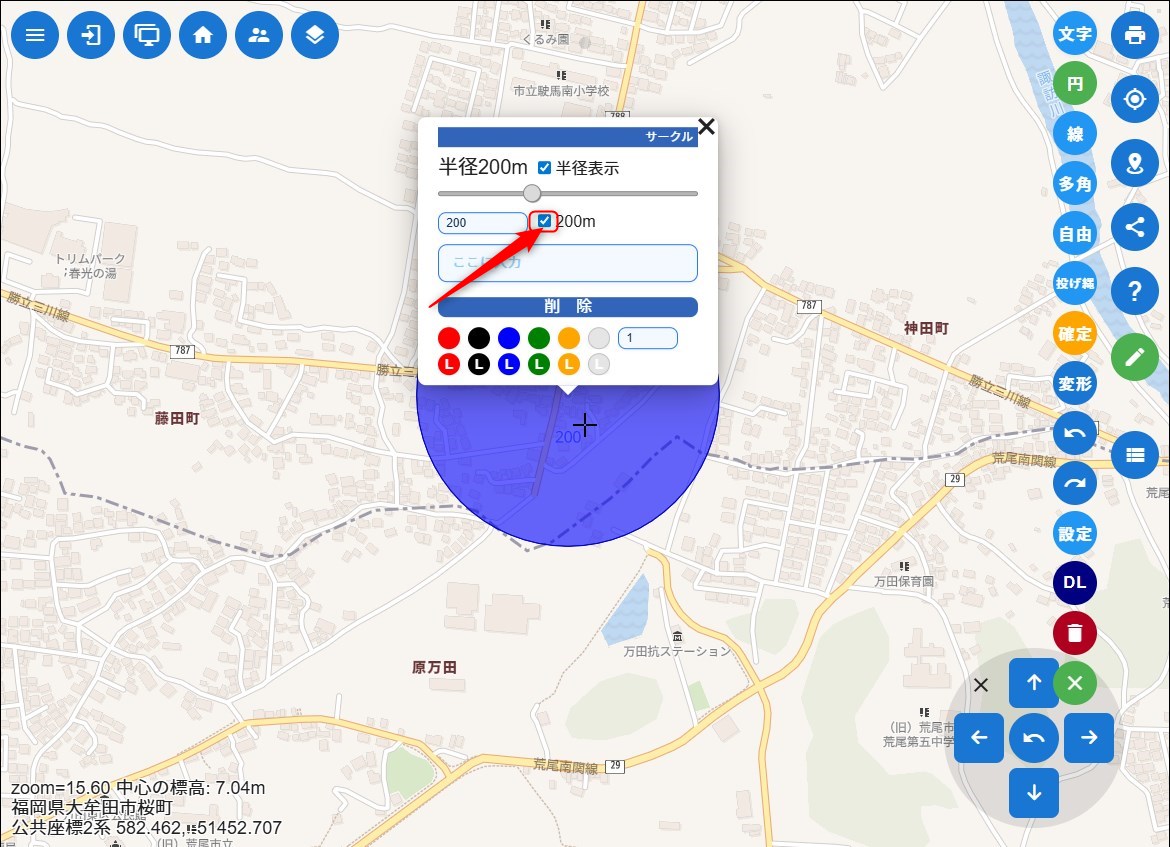
Task: Click the locate current position icon
Action: point(1135,99)
